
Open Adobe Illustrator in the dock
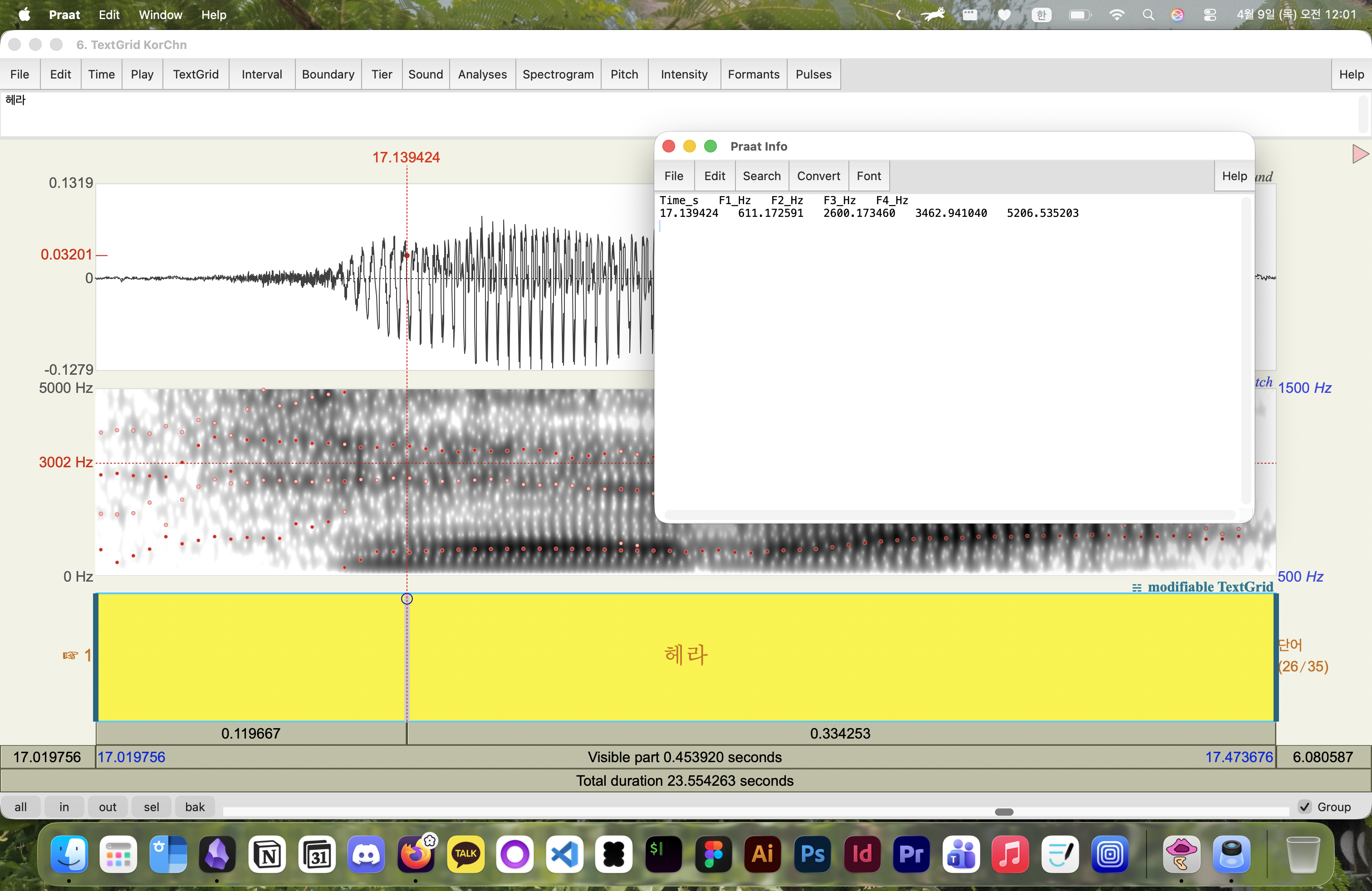(x=762, y=853)
